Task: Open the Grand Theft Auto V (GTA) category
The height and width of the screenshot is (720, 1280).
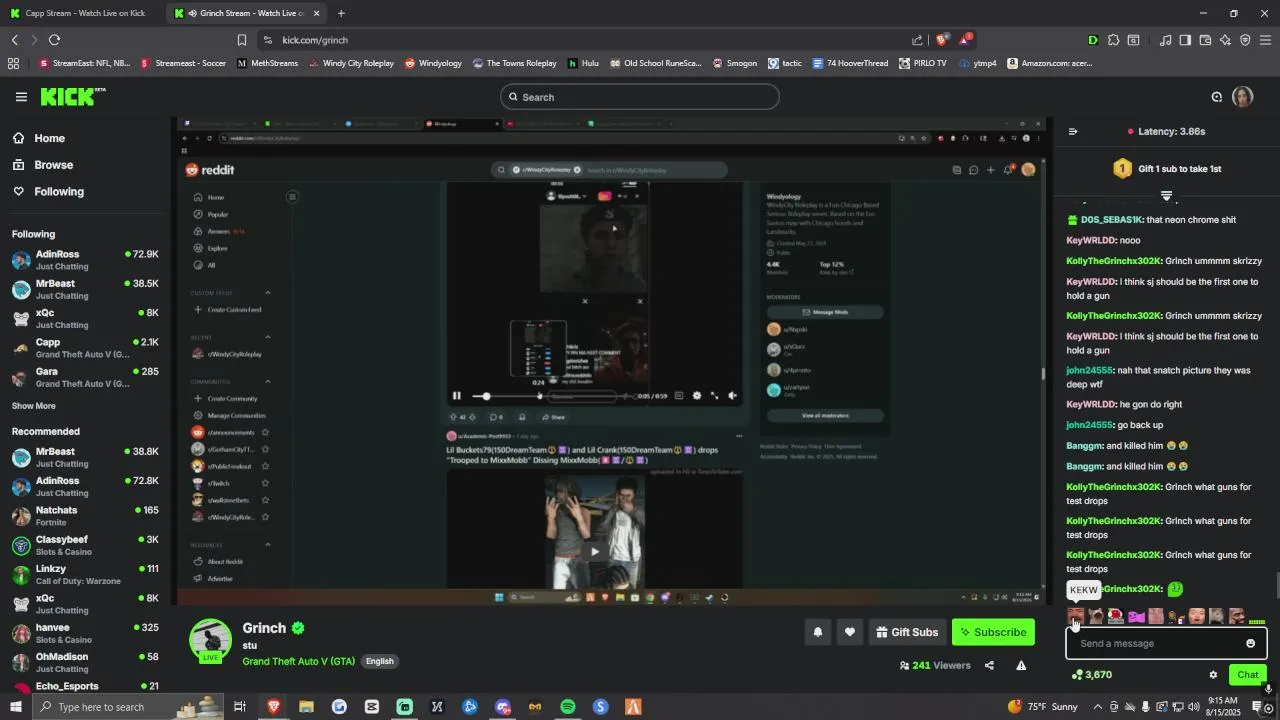Action: click(298, 661)
